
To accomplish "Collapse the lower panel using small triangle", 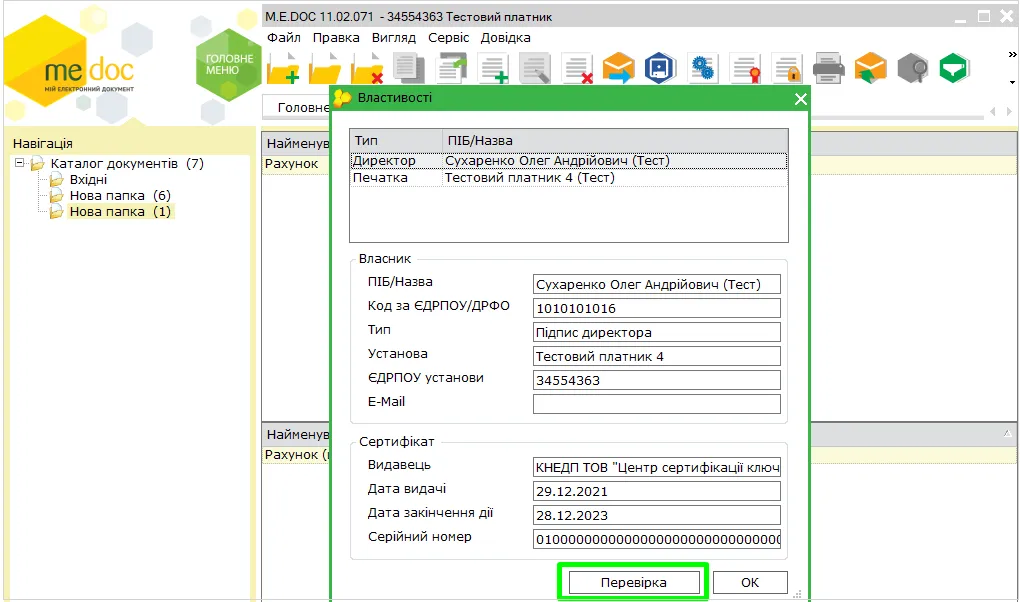I will (1007, 433).
